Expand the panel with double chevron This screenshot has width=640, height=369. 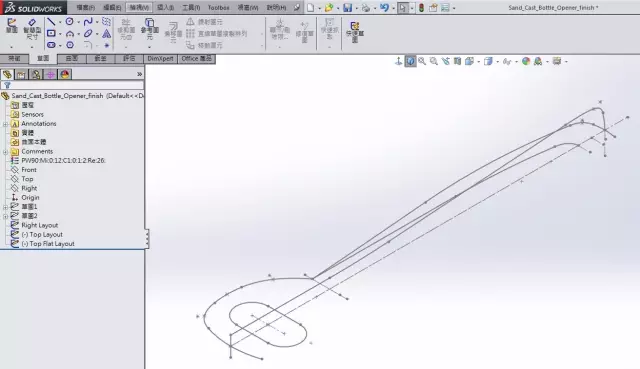(140, 74)
